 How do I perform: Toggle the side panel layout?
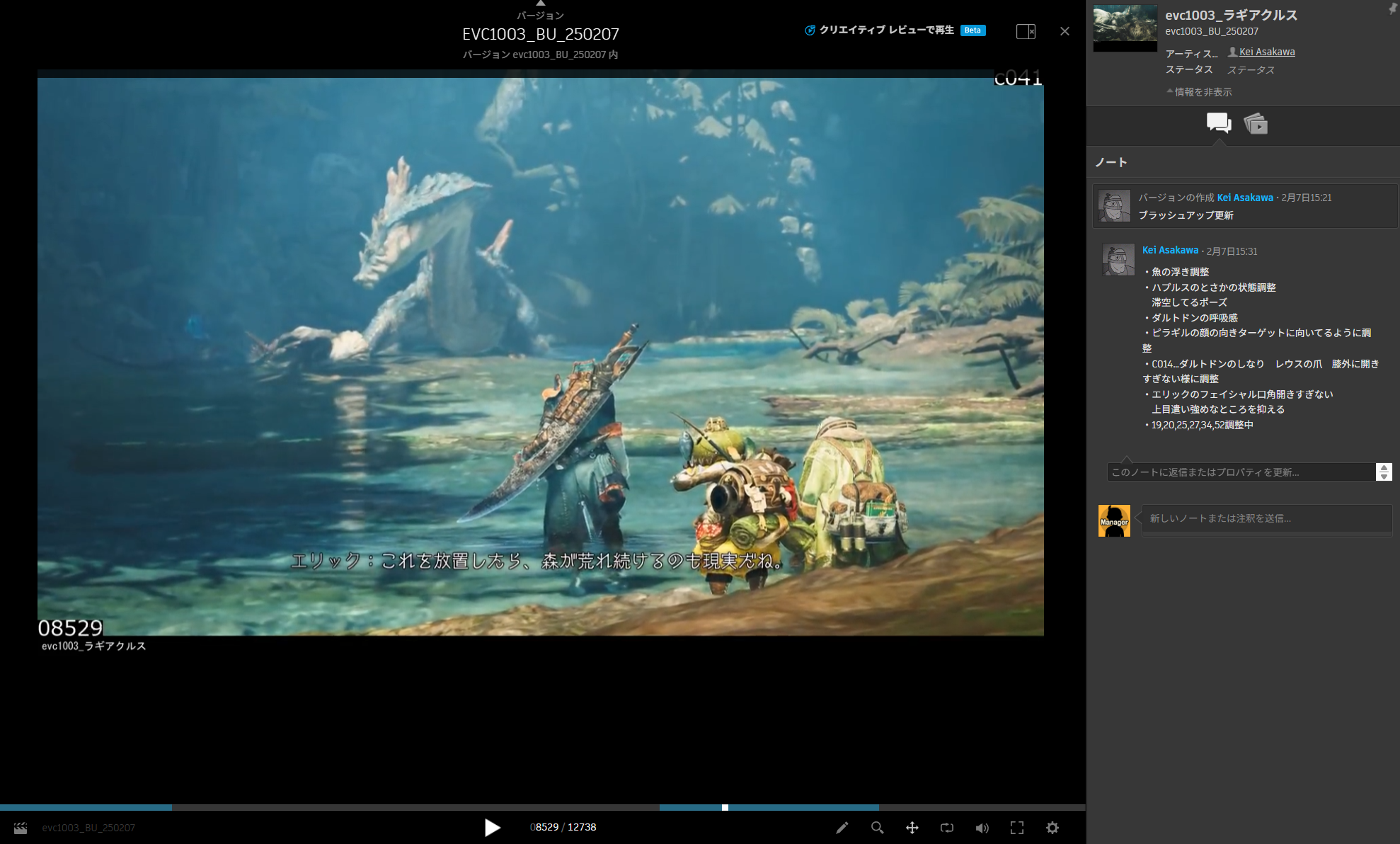coord(1026,31)
